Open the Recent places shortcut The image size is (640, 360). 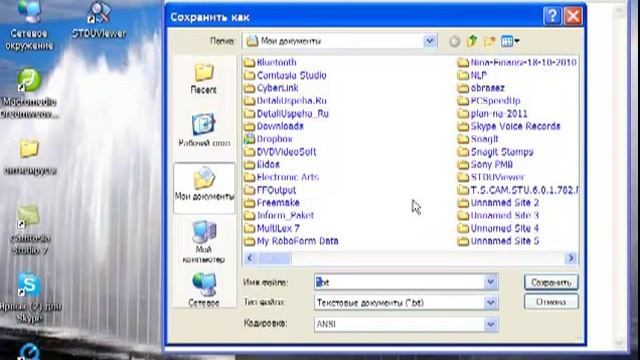[204, 79]
